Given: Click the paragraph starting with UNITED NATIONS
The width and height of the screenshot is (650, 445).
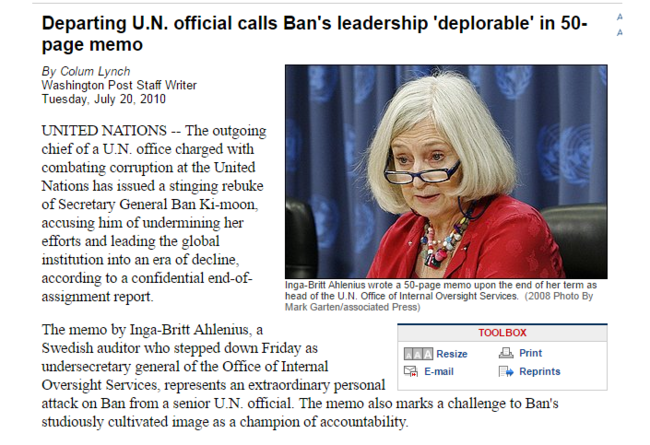Looking at the screenshot, I should (154, 213).
